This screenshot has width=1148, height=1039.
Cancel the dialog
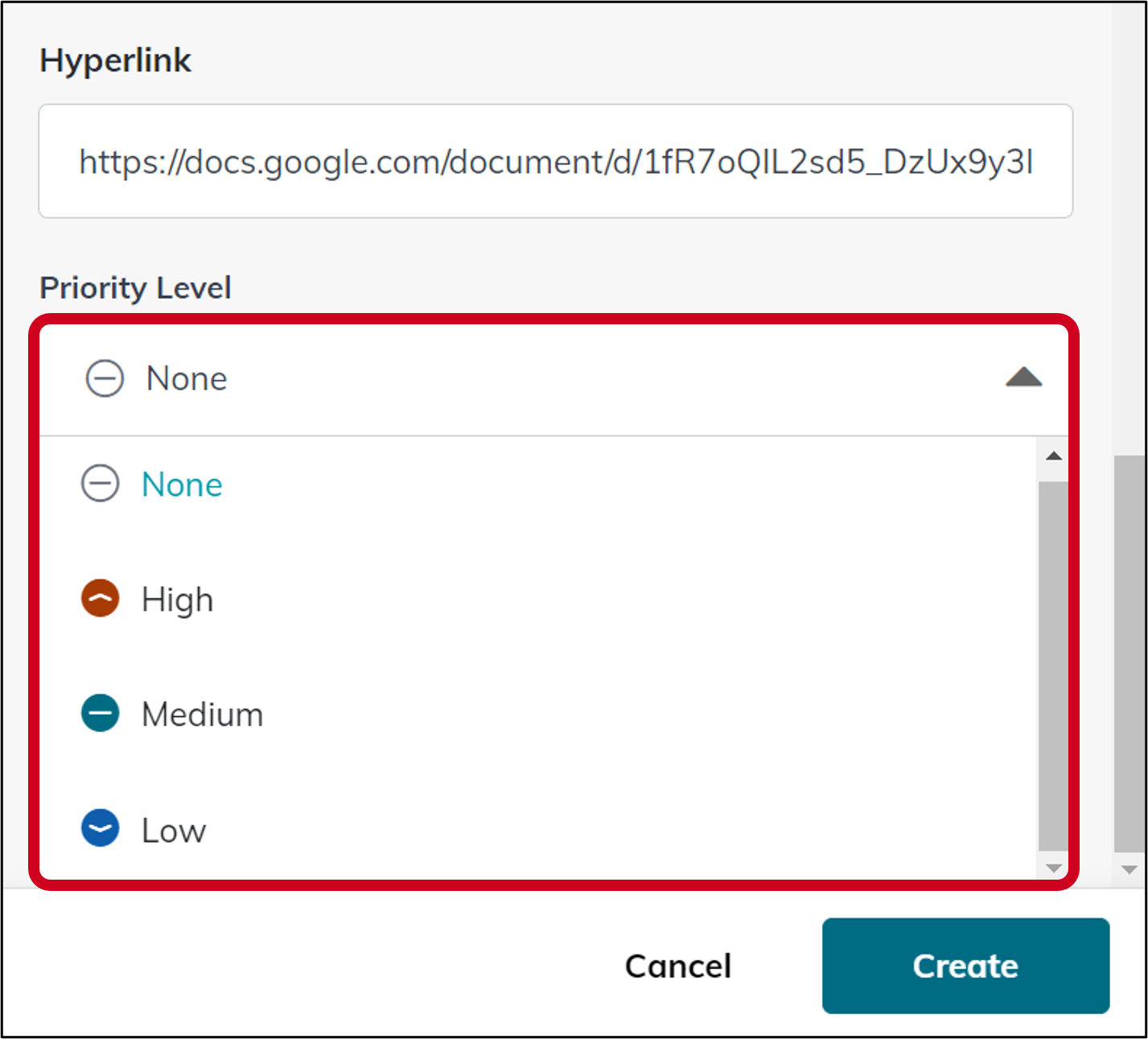[x=678, y=966]
